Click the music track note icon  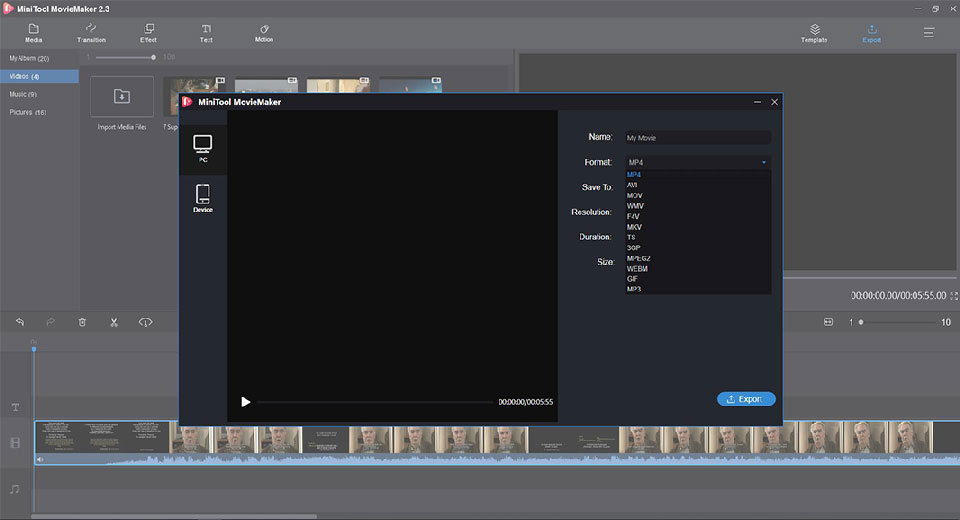(15, 489)
